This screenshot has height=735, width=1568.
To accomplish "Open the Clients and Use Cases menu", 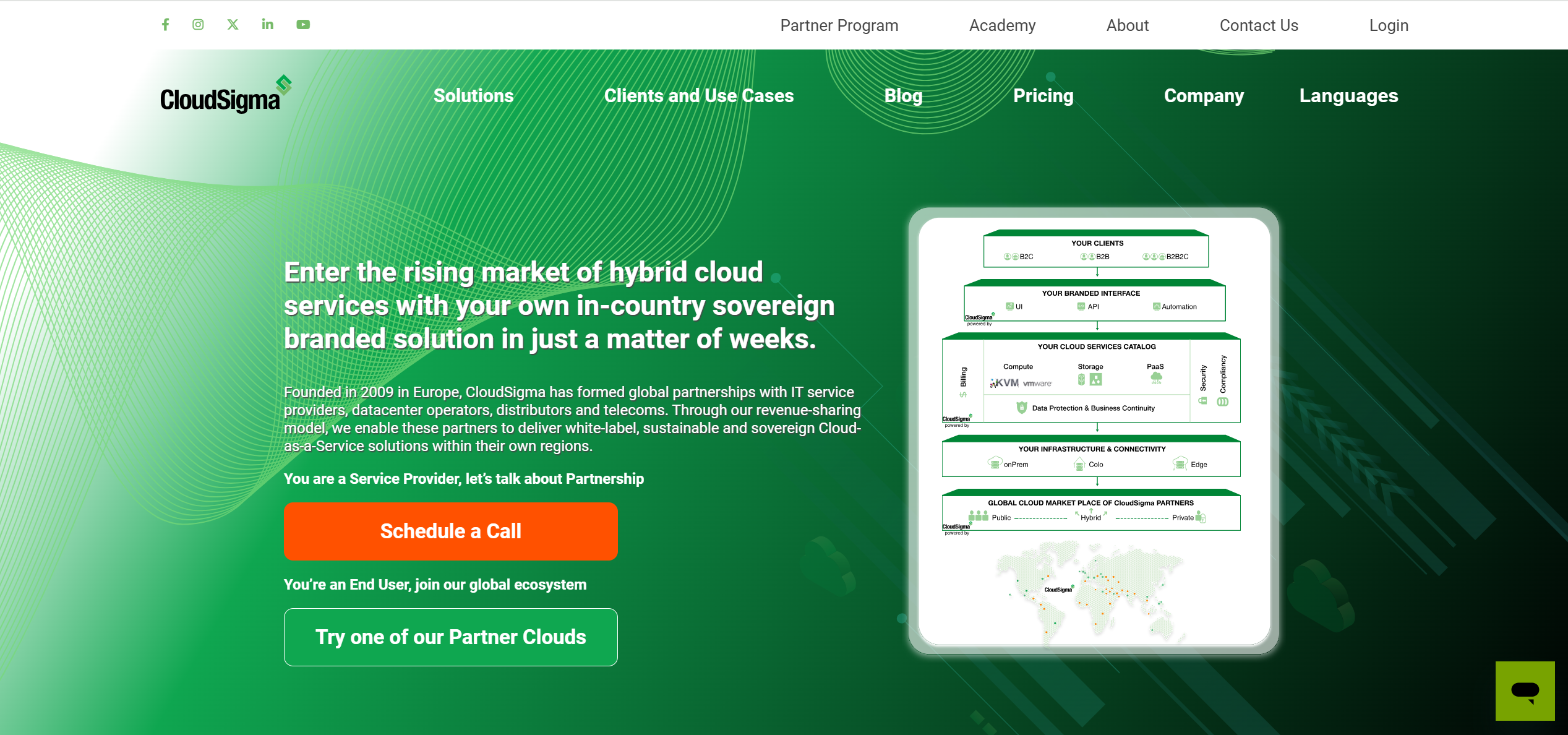I will pos(698,96).
